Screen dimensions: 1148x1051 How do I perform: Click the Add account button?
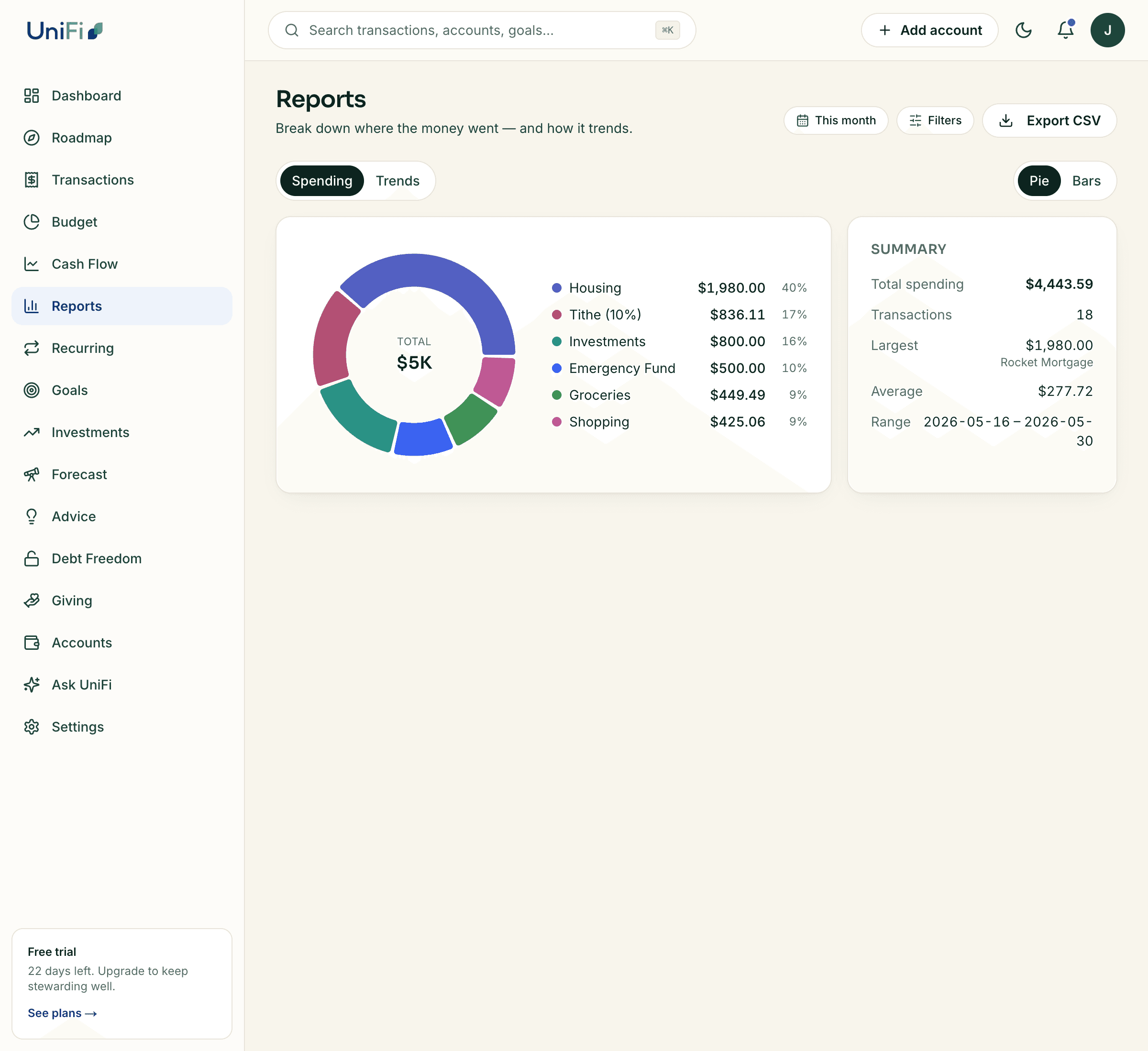click(929, 30)
